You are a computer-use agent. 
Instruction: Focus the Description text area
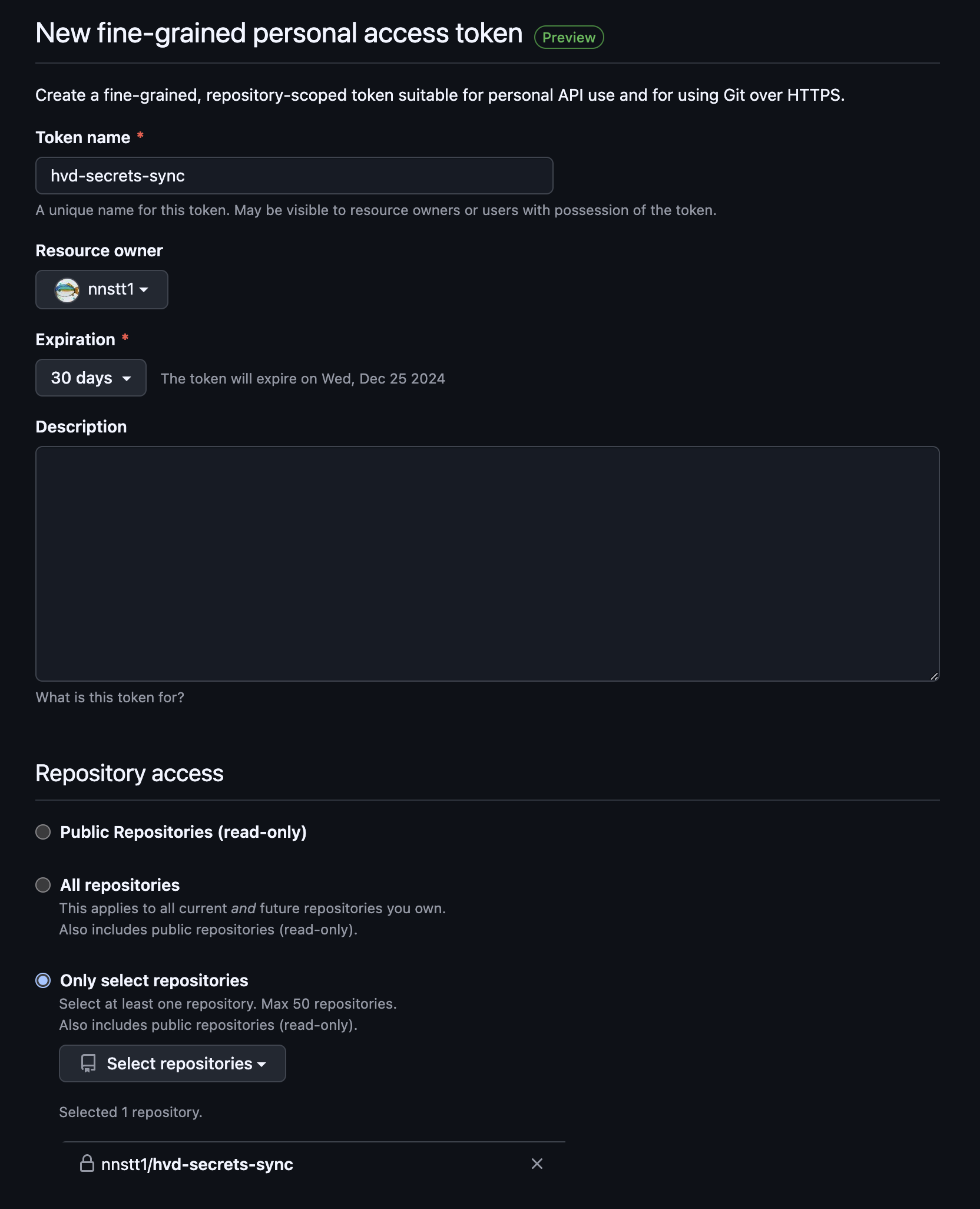(488, 563)
